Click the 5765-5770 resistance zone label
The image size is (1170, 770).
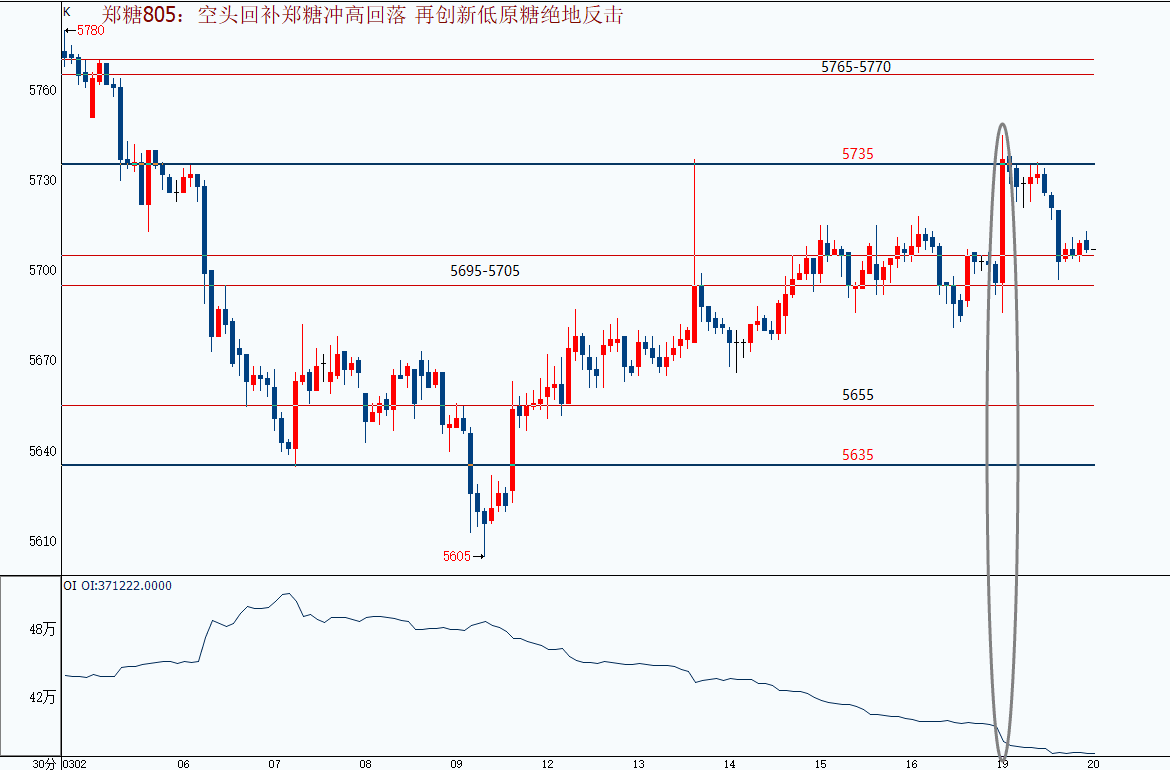point(855,67)
